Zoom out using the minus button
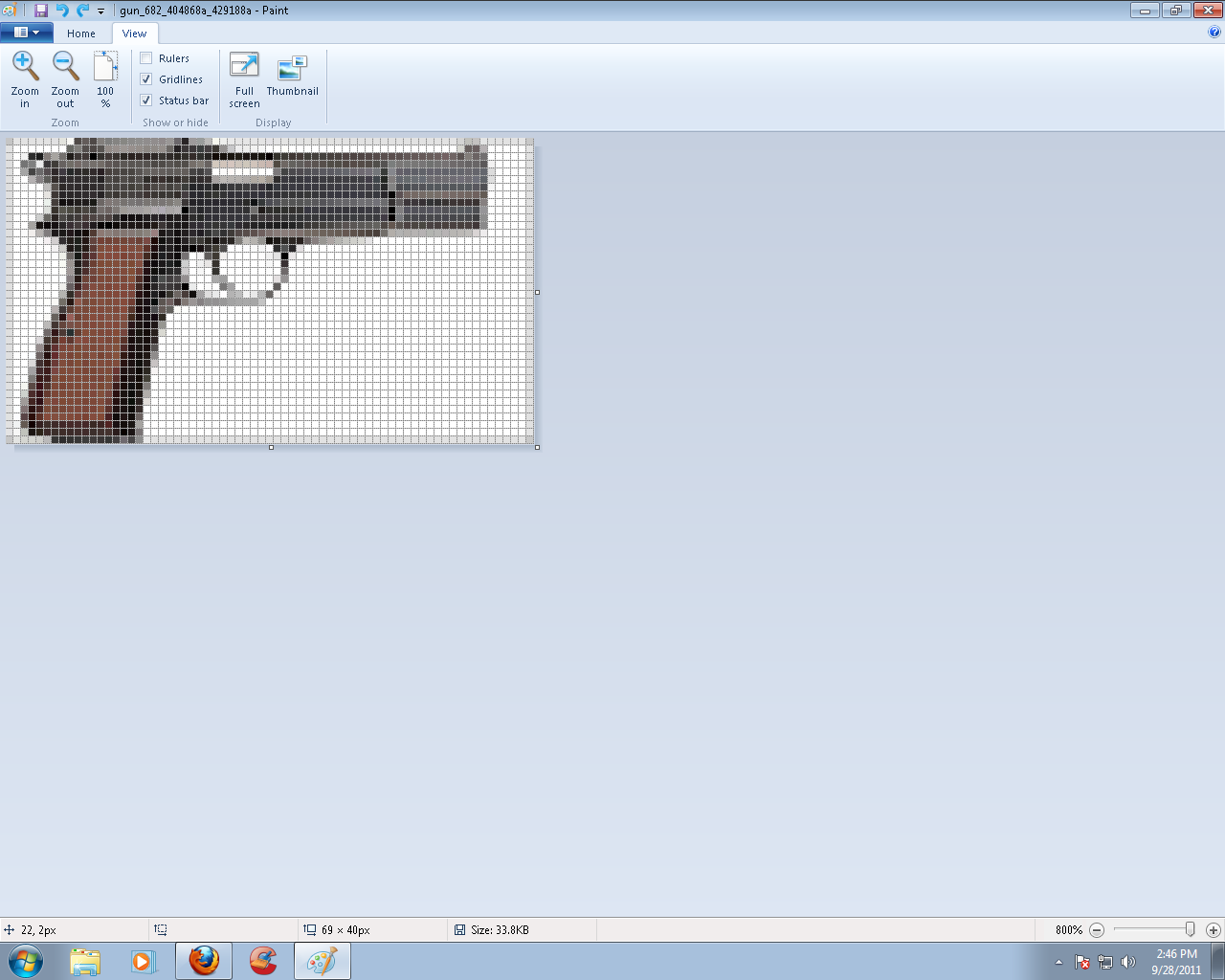Screen dimensions: 1225x980 1096,929
